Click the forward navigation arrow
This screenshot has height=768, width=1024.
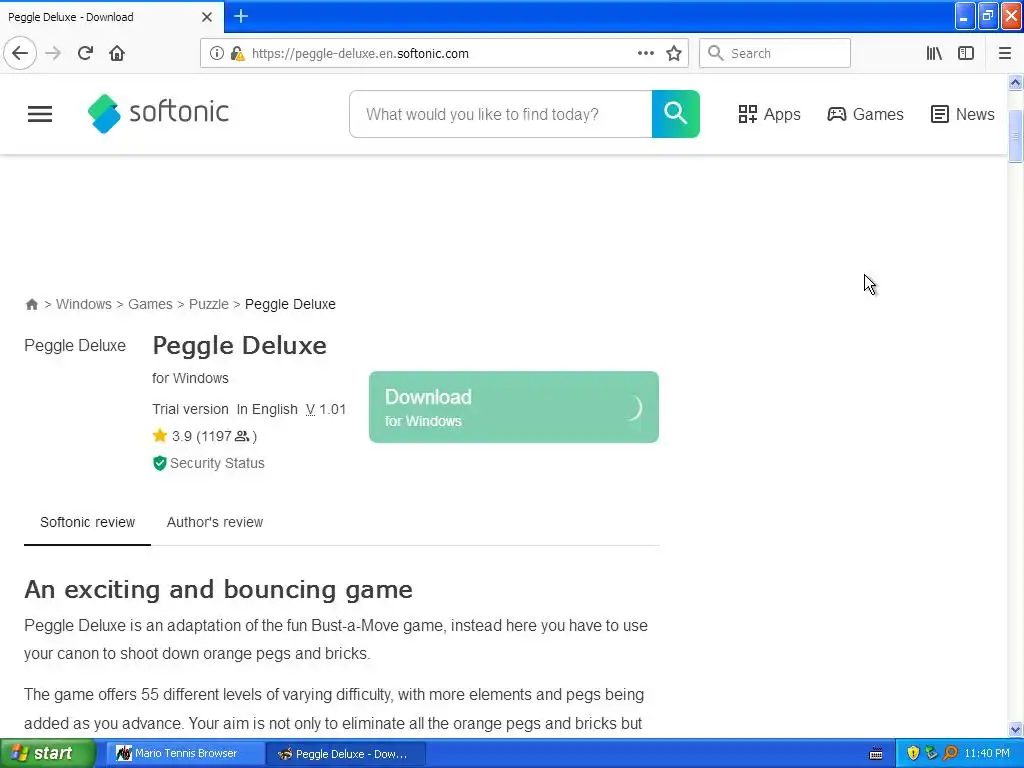point(53,53)
